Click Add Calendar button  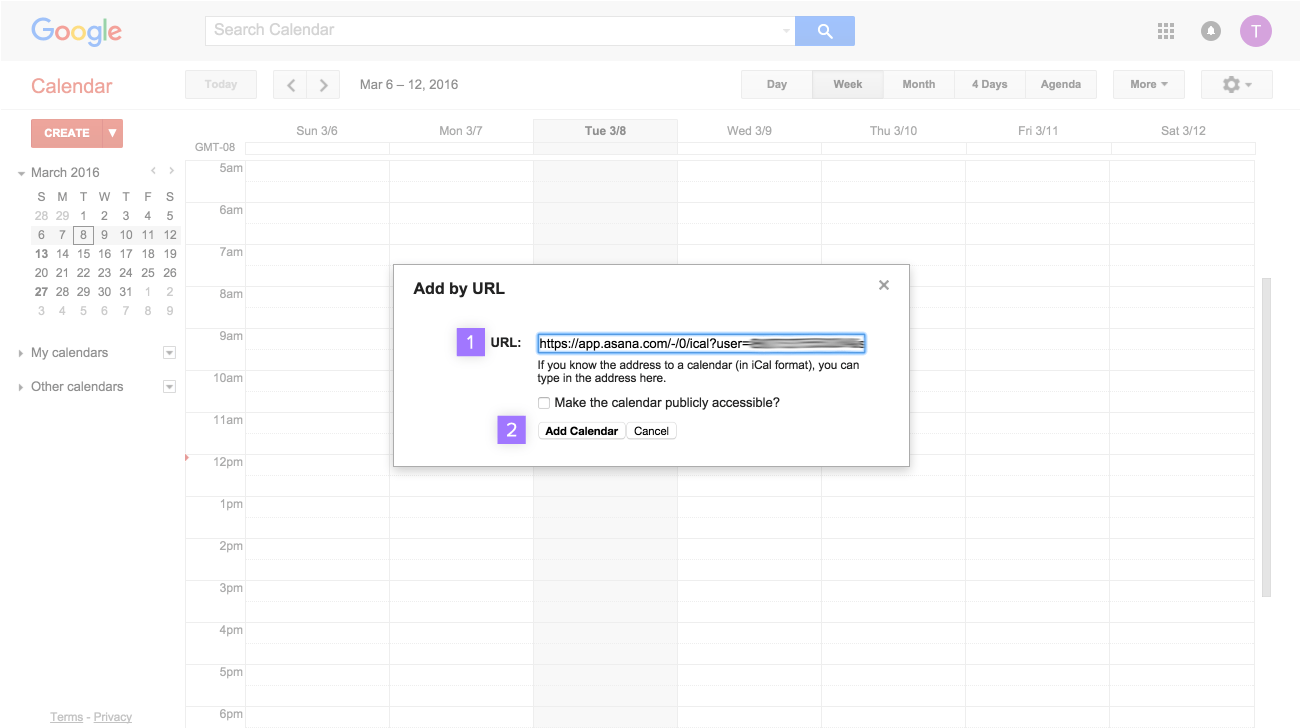tap(582, 431)
